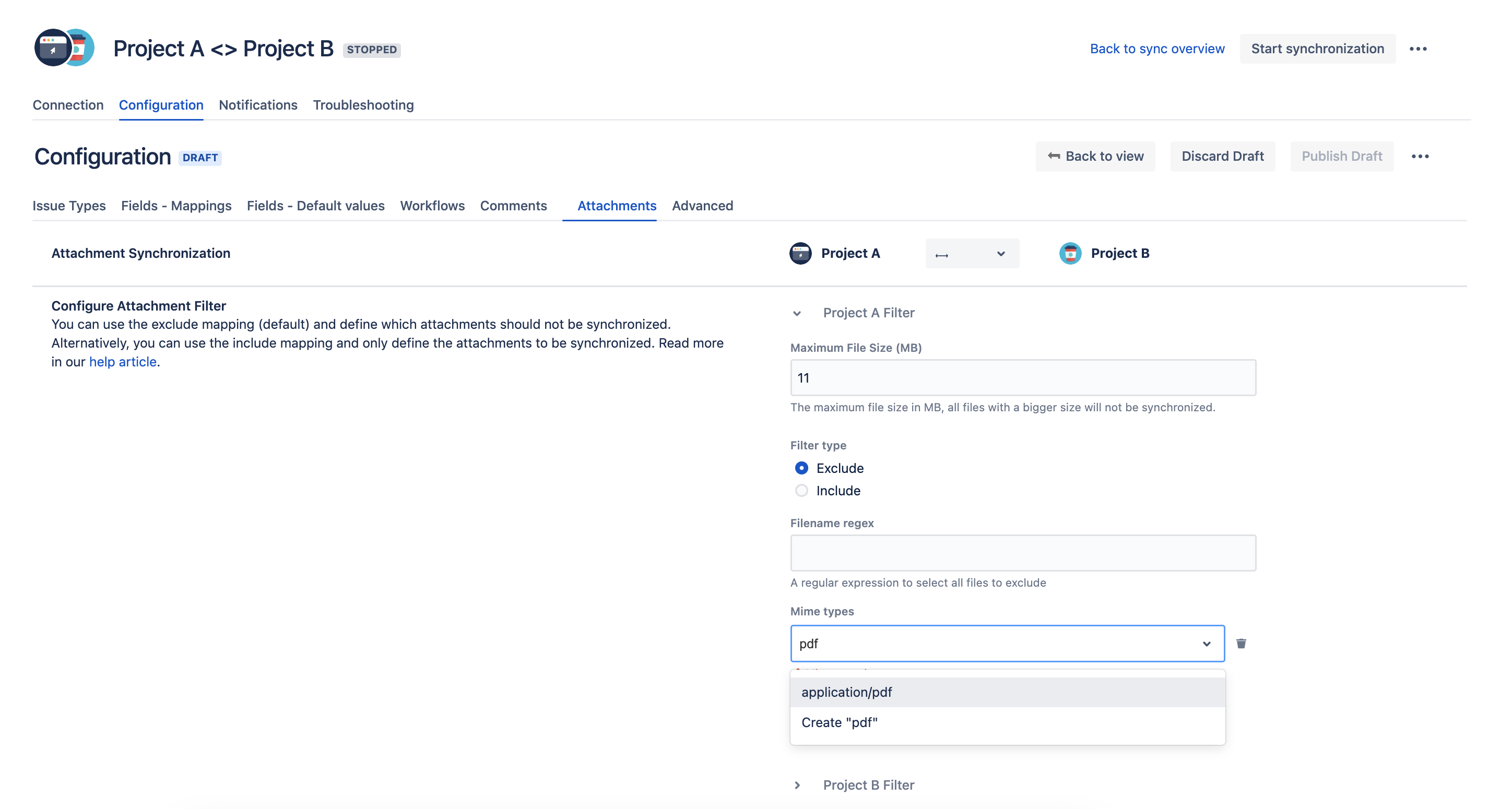1512x809 pixels.
Task: Open the Troubleshooting tab
Action: click(x=363, y=105)
